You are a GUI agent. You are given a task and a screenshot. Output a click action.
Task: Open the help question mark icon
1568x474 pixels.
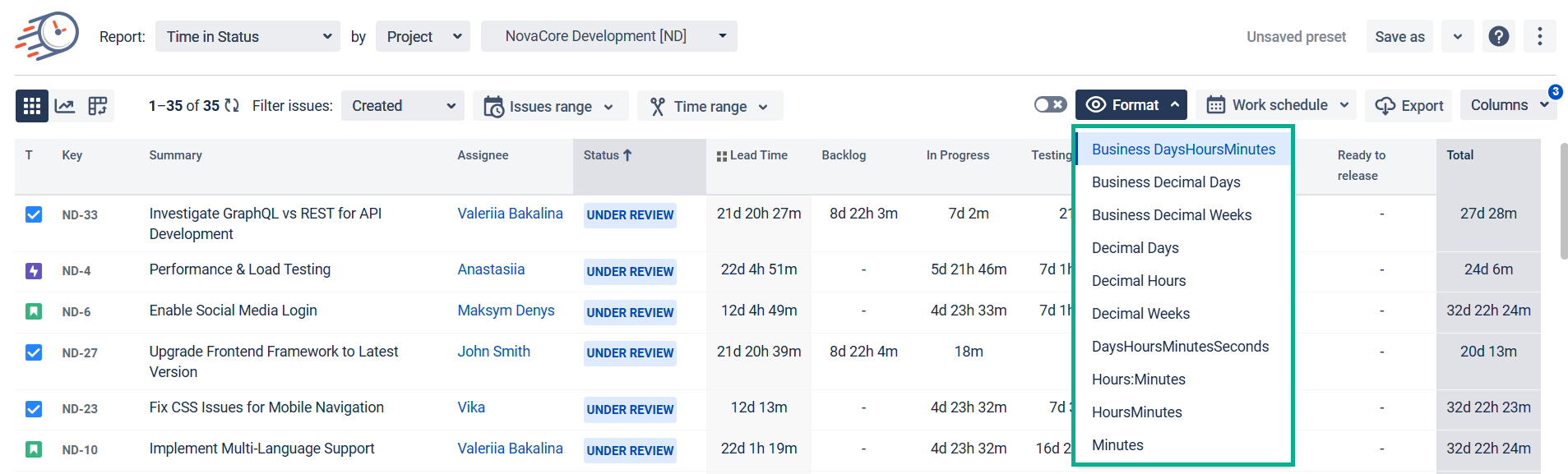(x=1498, y=36)
